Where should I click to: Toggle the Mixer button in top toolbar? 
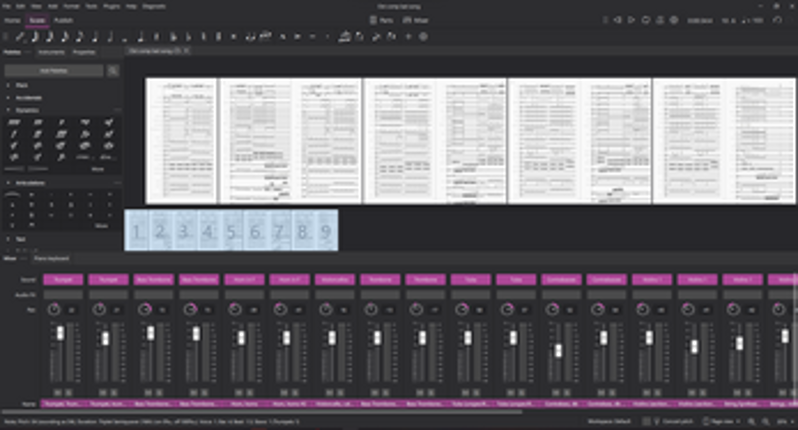pyautogui.click(x=416, y=20)
